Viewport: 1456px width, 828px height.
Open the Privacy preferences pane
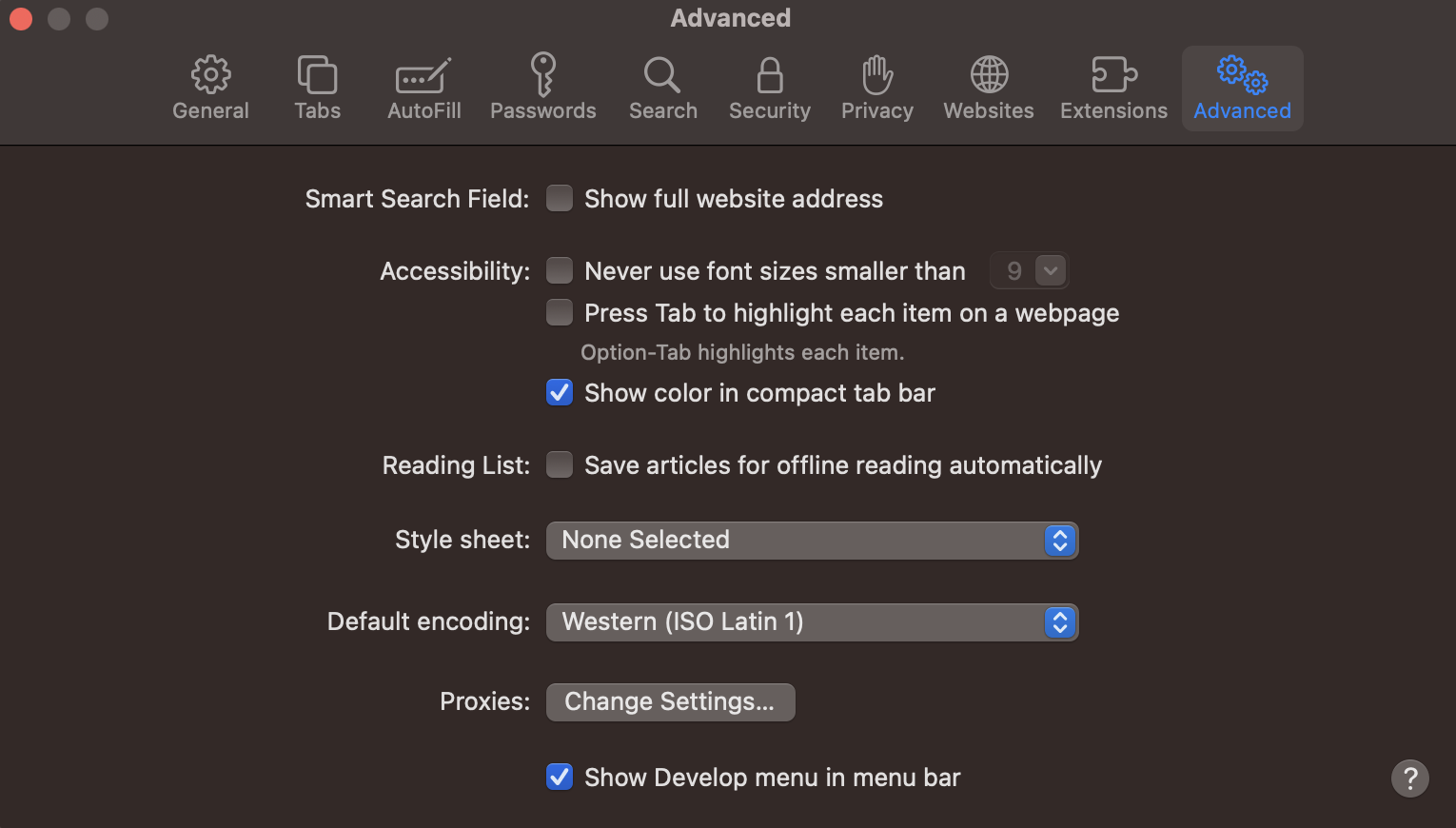tap(876, 89)
